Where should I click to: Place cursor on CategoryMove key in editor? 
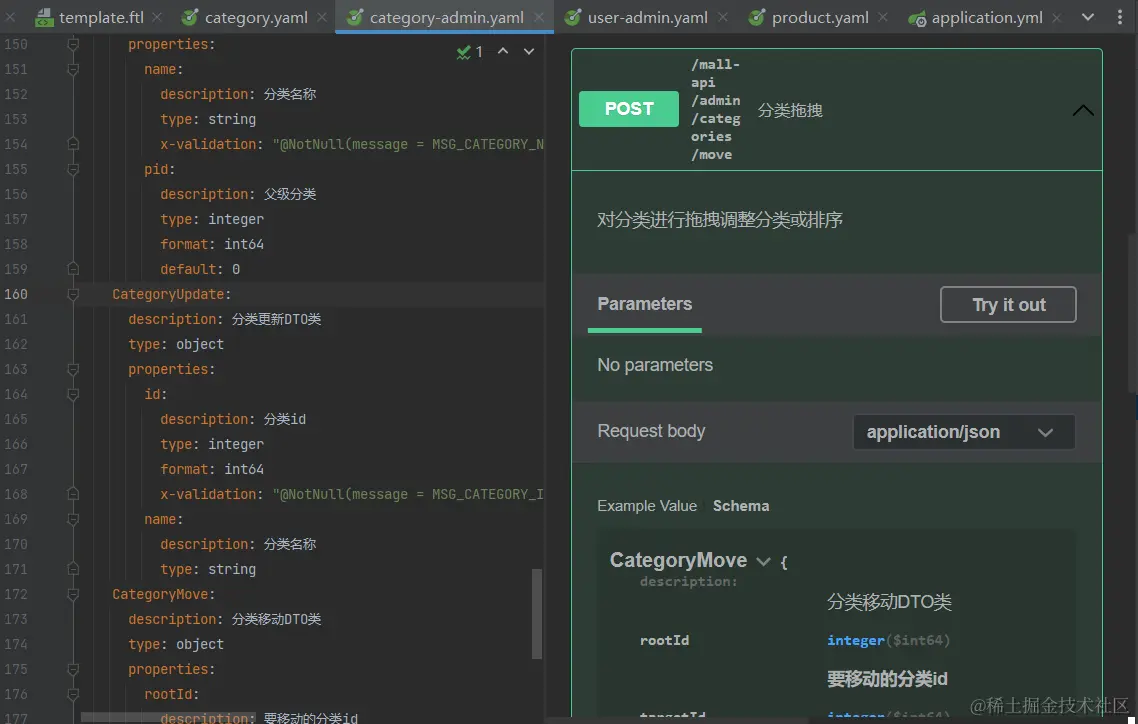(160, 594)
